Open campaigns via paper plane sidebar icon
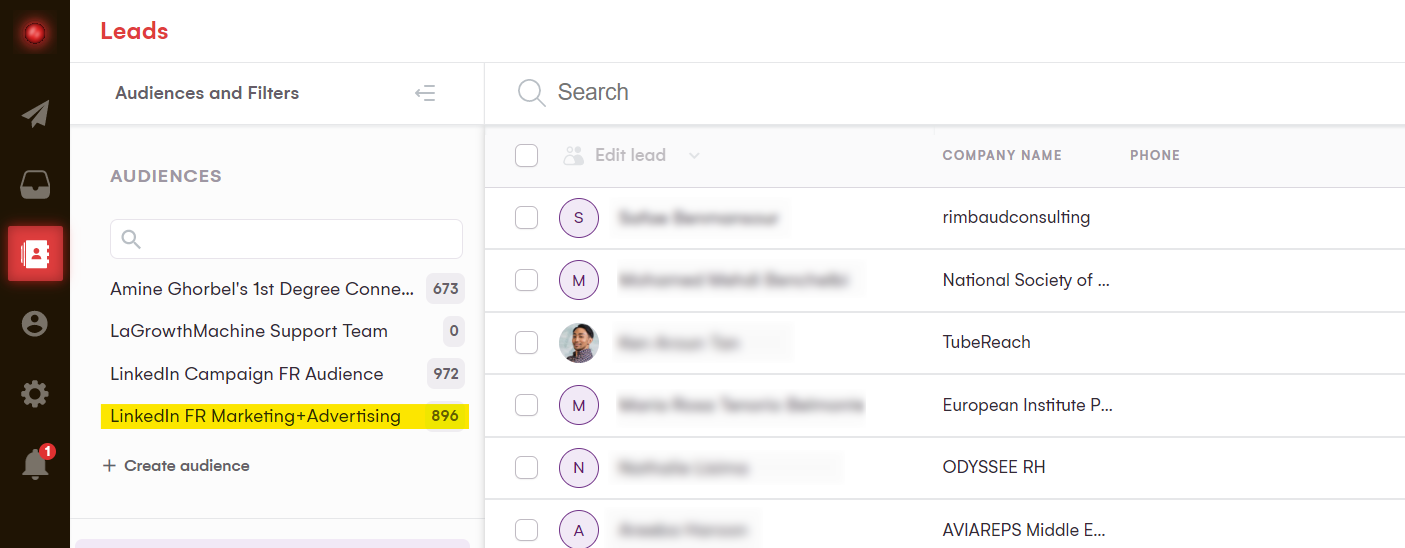 tap(35, 114)
